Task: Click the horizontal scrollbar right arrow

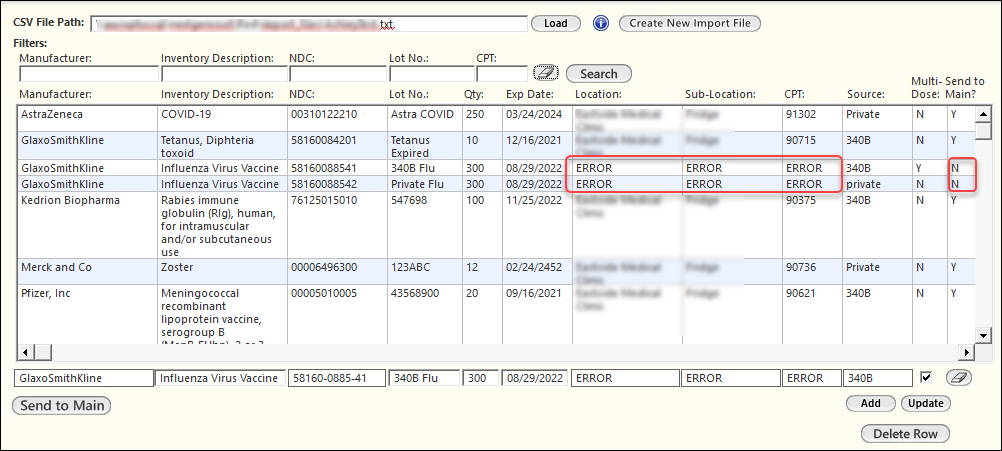Action: (x=967, y=352)
